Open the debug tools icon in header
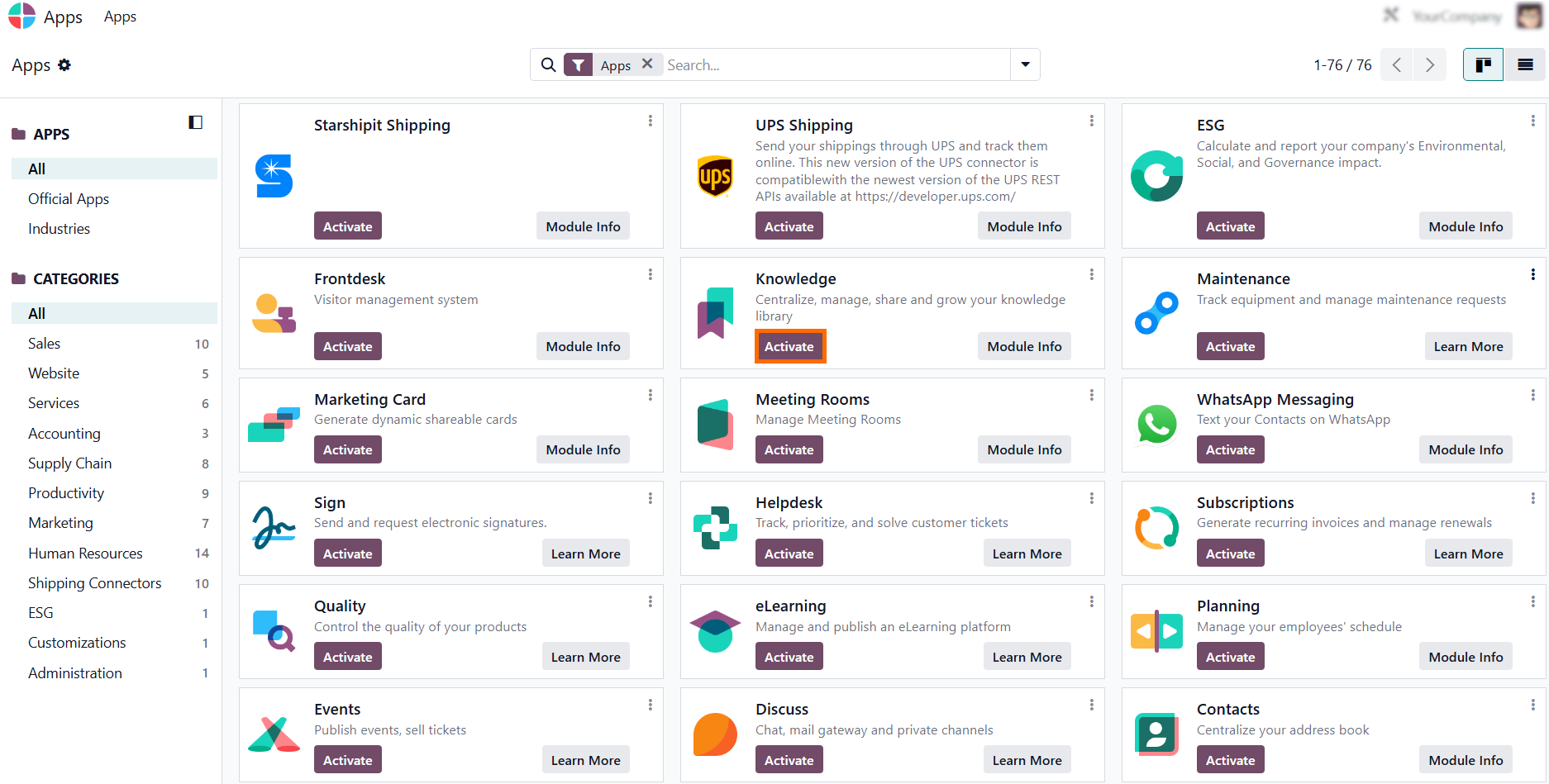Screen dimensions: 1549x784 pos(1391,15)
